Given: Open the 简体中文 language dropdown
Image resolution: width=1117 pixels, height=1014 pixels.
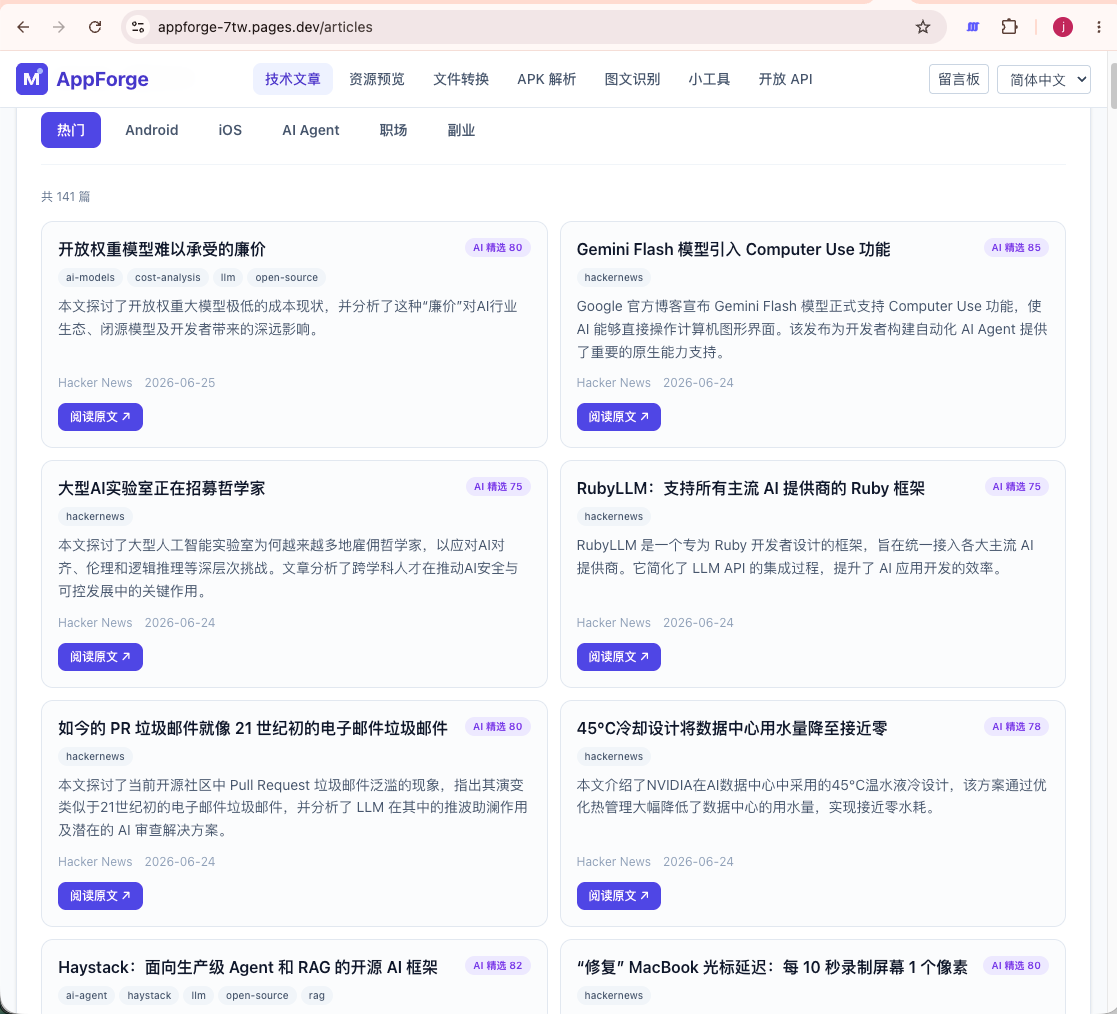Looking at the screenshot, I should coord(1044,79).
